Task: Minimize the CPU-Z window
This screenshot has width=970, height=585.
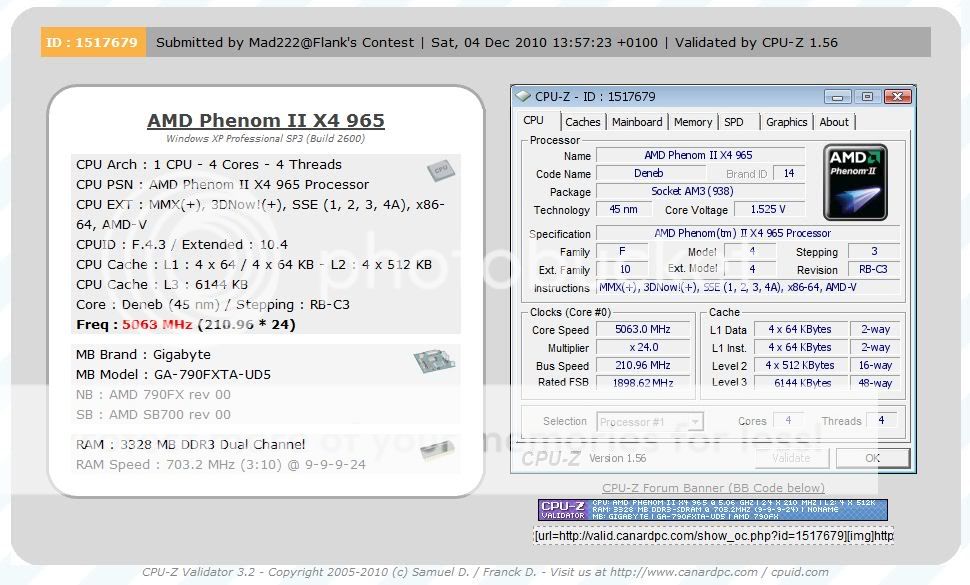Action: coord(838,96)
